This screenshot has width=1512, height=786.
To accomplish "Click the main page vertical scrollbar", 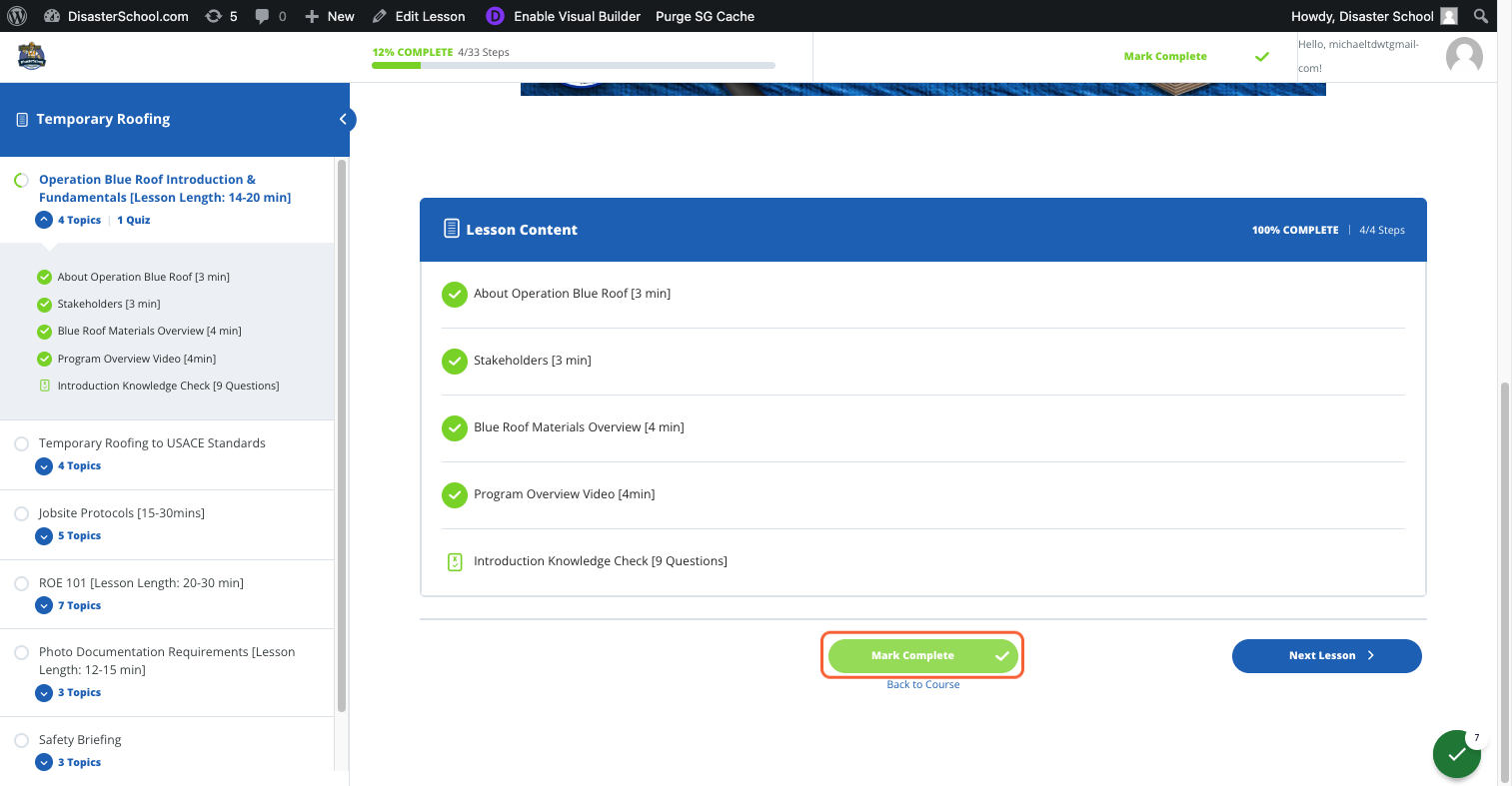I will point(1504,581).
